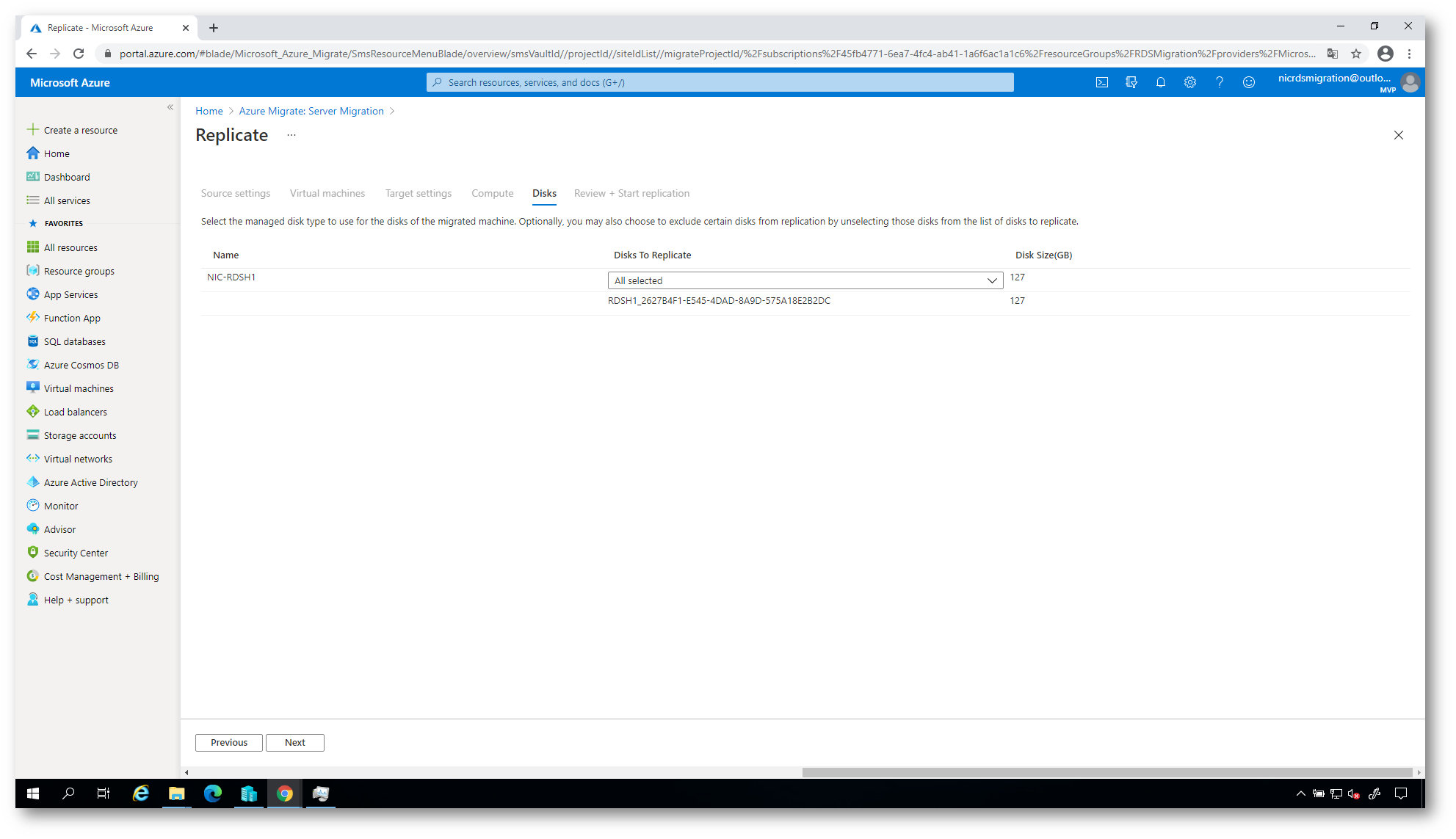Click NIC-RDSH1 machine name
The image size is (1456, 839).
(x=231, y=277)
